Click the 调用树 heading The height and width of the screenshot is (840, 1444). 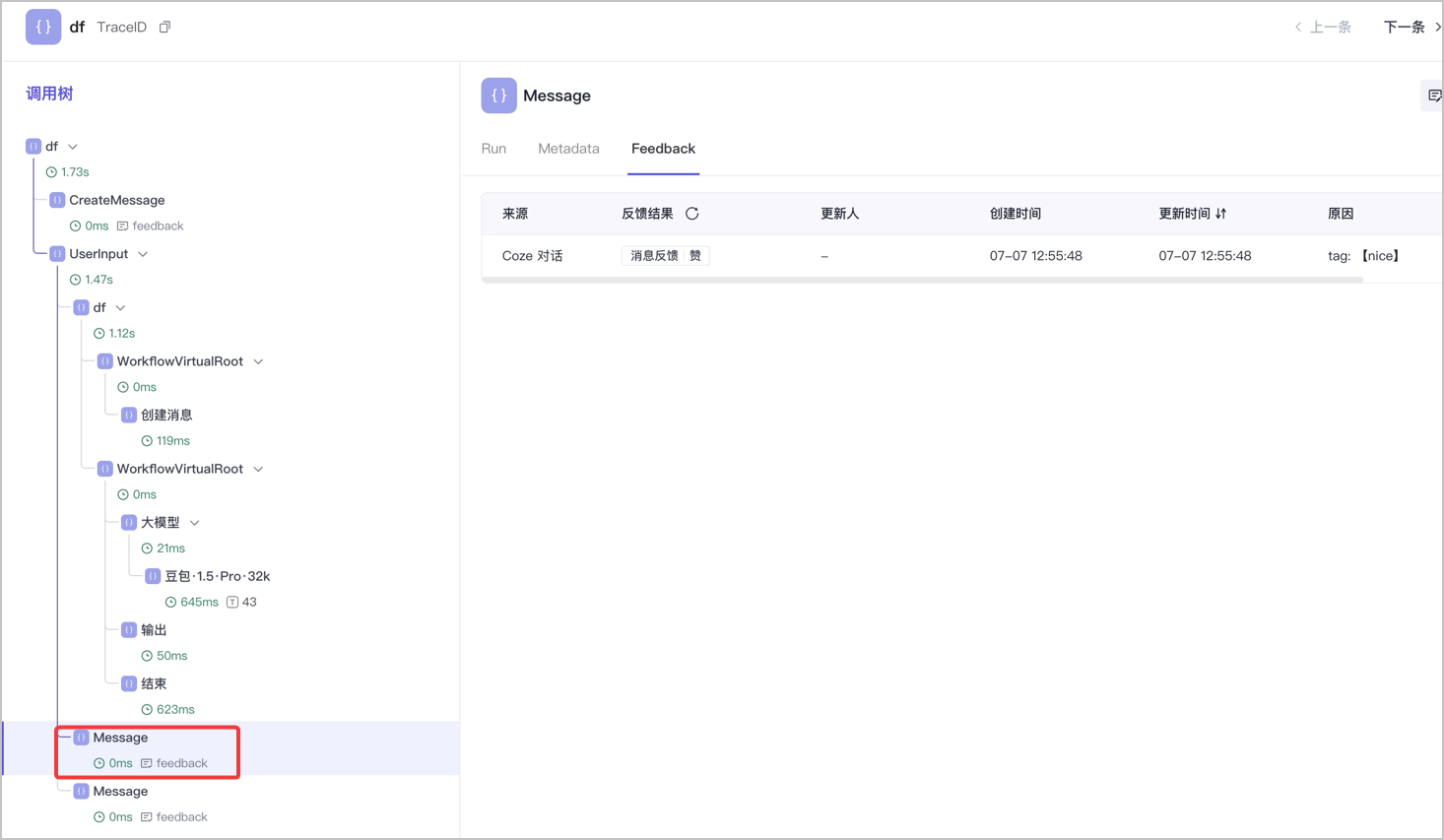tap(49, 94)
